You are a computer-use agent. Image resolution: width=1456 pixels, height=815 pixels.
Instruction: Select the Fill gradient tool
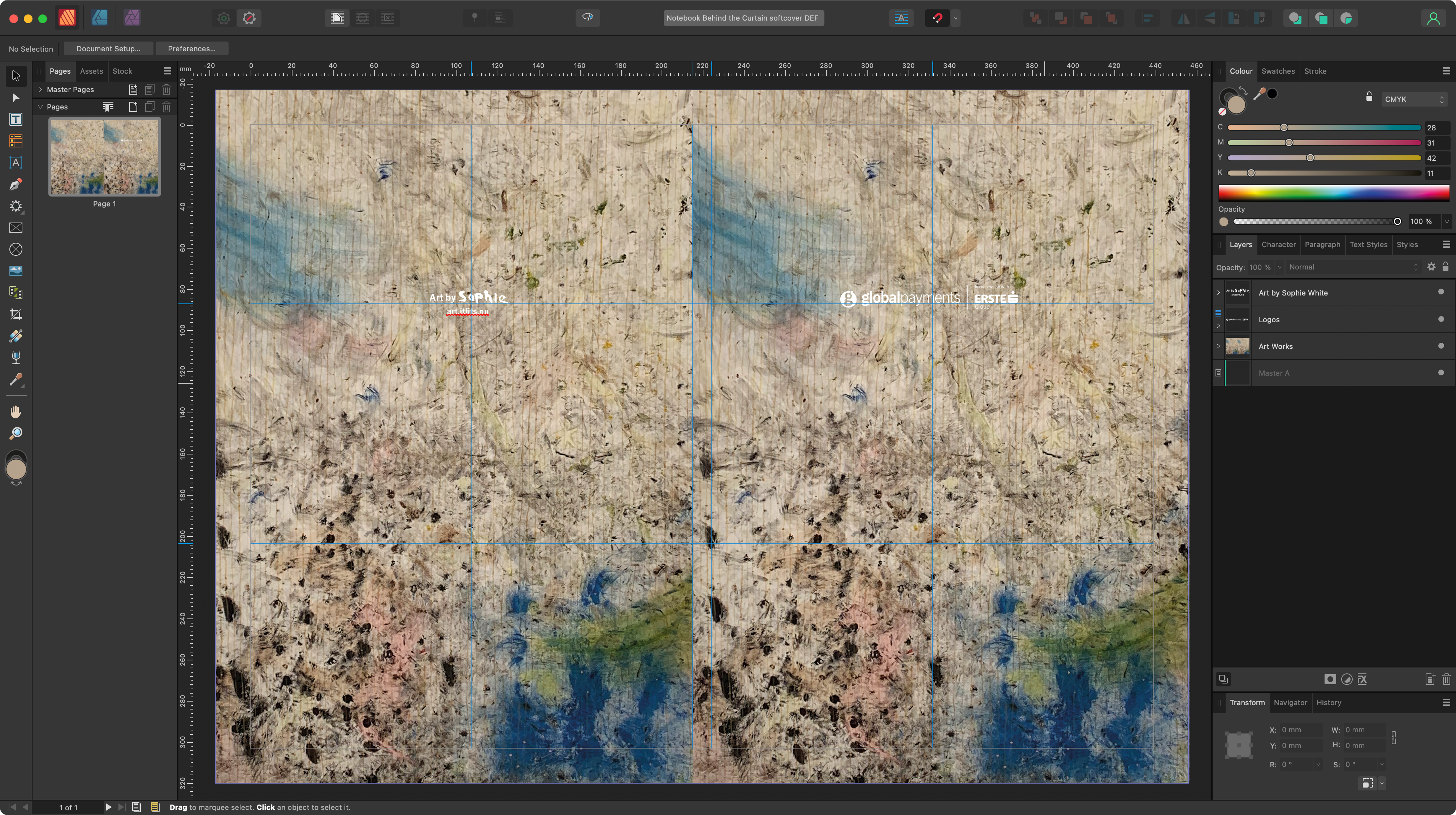pyautogui.click(x=16, y=336)
